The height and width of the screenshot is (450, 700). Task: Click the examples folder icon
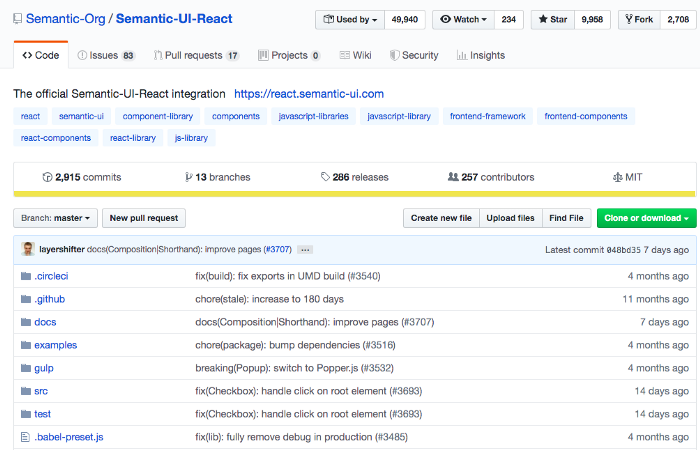[x=26, y=345]
